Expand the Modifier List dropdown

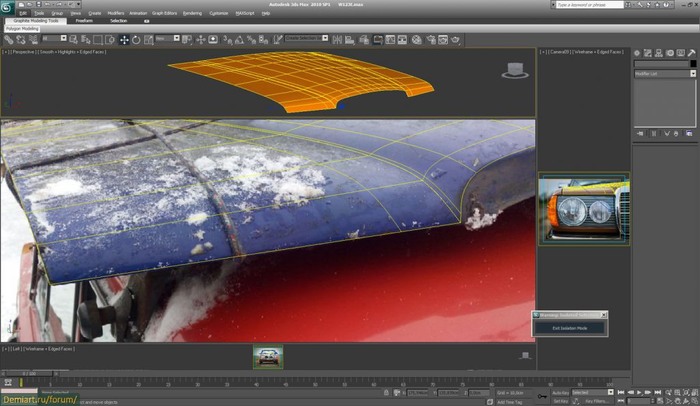(665, 74)
